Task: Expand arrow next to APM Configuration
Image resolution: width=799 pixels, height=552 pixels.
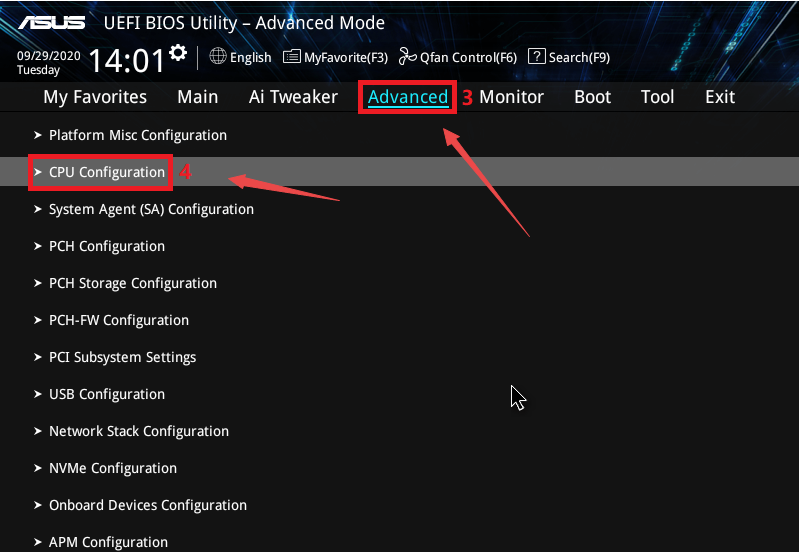Action: coord(38,542)
